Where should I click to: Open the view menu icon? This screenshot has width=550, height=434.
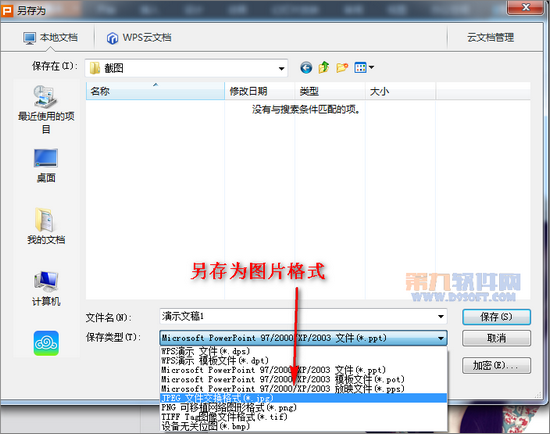tap(364, 67)
